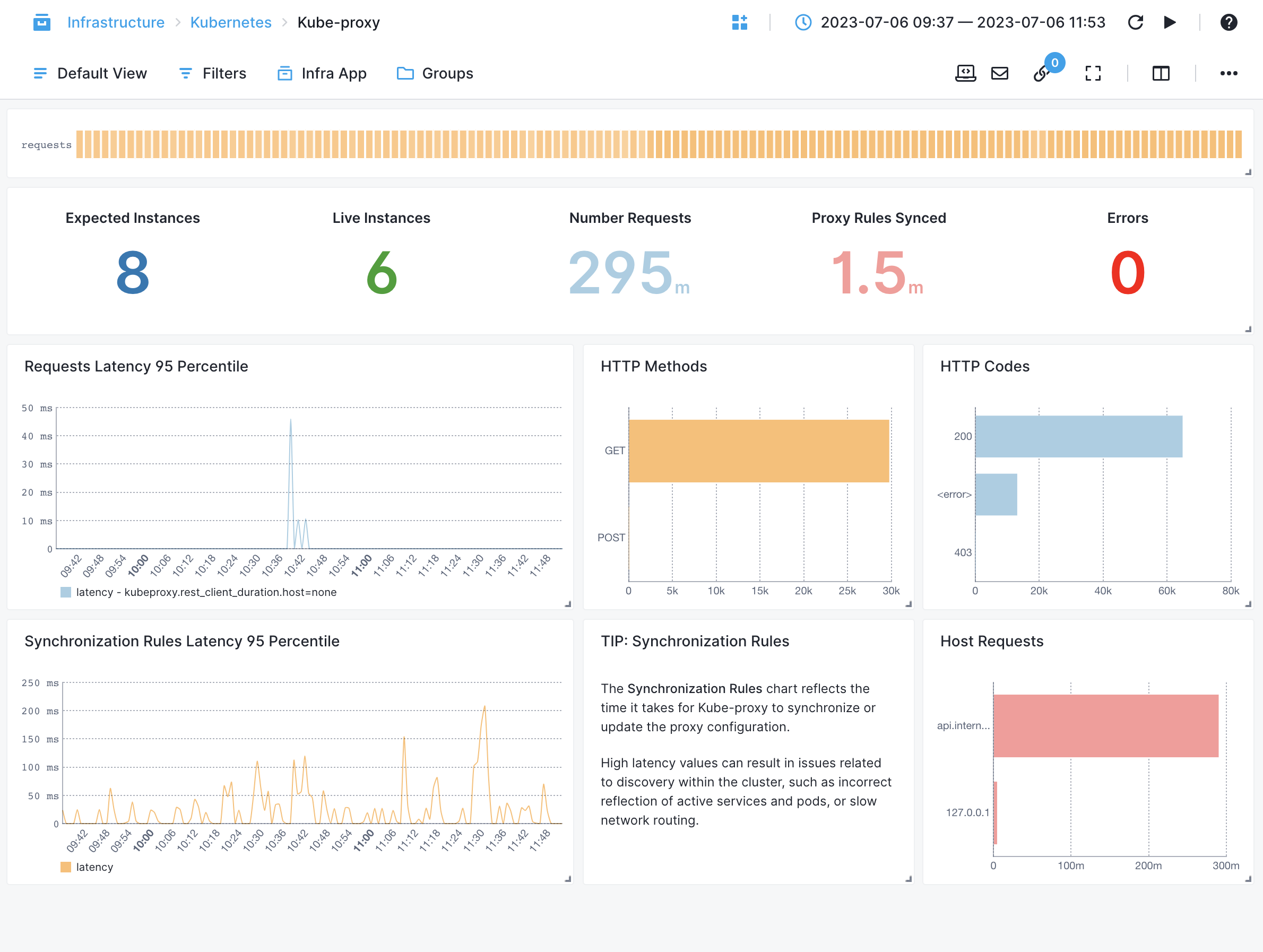Click the Kube-proxy breadcrumb title
The width and height of the screenshot is (1263, 952).
[x=339, y=22]
